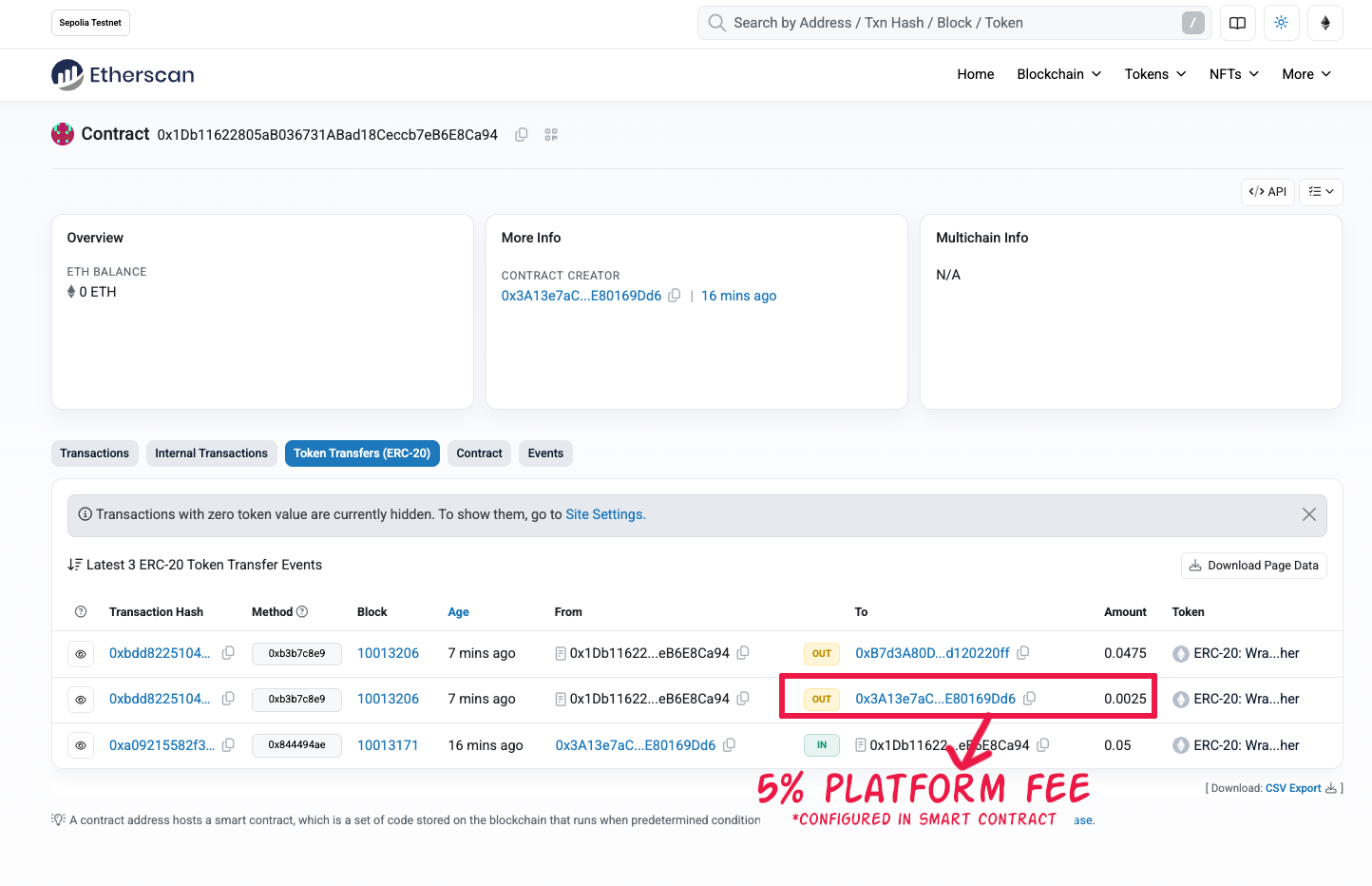The image size is (1372, 886).
Task: Click the search by address input field
Action: [954, 23]
